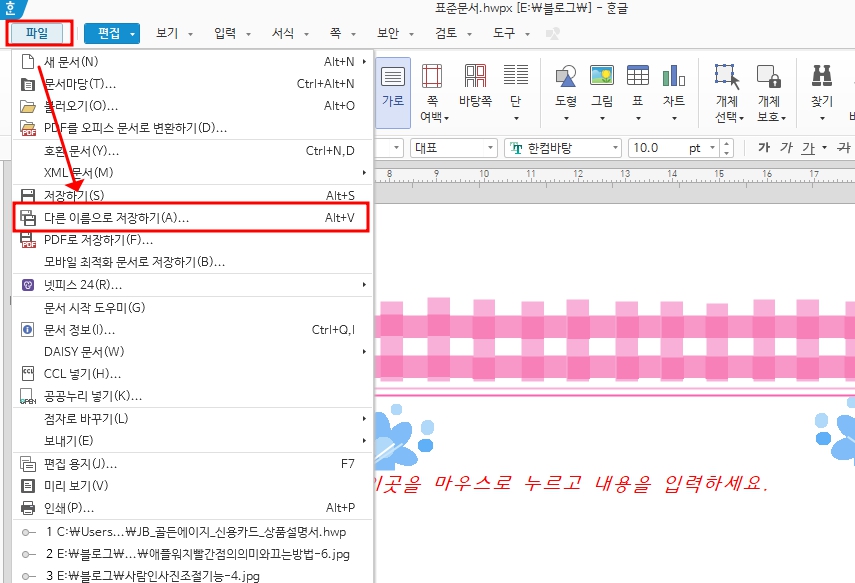
Task: Open the 대표 style dropdown
Action: (x=450, y=147)
